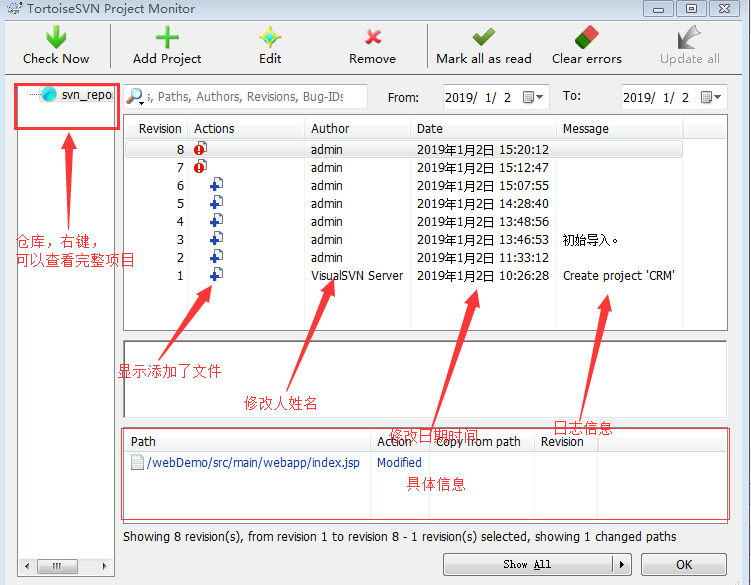Click the project tree horizontal scrollbar thumb
Viewport: 751px width, 585px height.
pos(57,566)
